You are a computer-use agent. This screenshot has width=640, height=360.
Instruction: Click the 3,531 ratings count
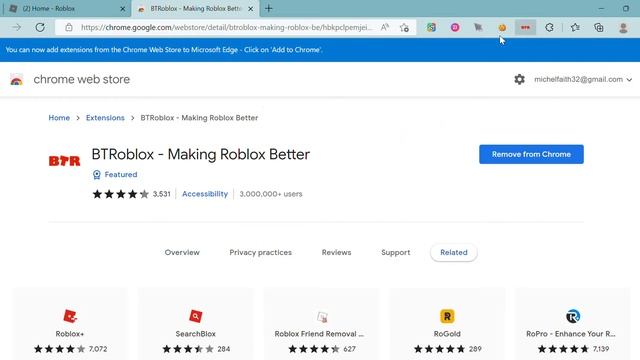[x=162, y=194]
